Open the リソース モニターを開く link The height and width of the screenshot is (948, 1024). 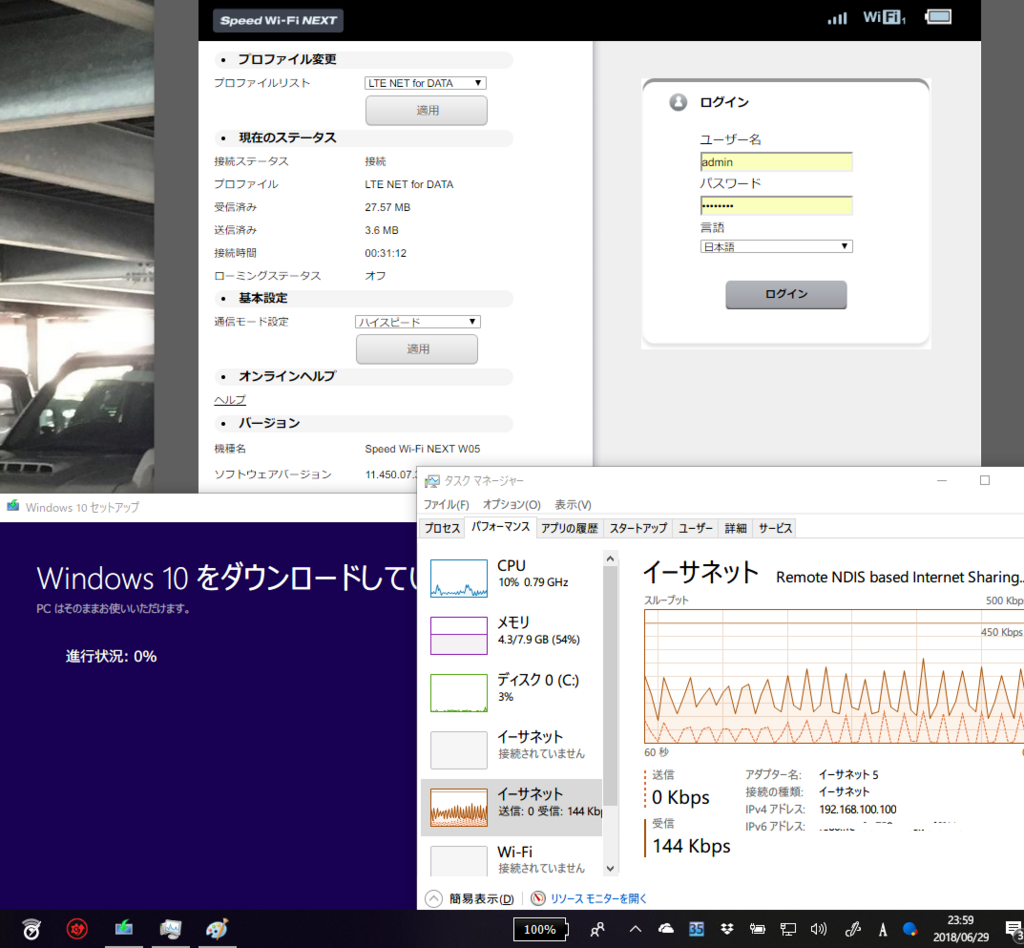[x=598, y=899]
